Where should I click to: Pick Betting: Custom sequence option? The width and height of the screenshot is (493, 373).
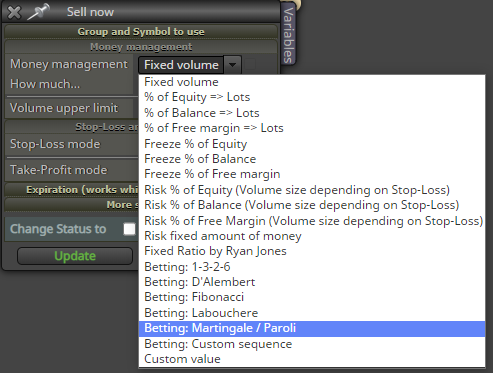coord(312,344)
